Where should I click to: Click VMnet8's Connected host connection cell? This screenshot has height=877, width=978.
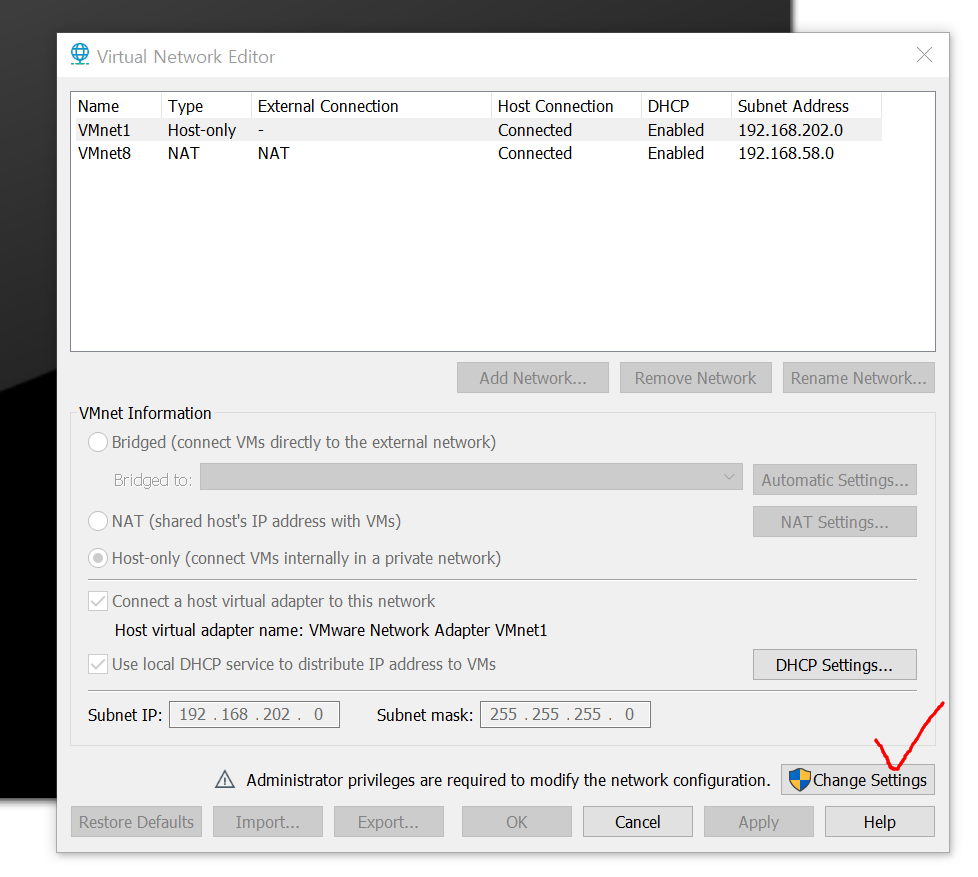(535, 153)
